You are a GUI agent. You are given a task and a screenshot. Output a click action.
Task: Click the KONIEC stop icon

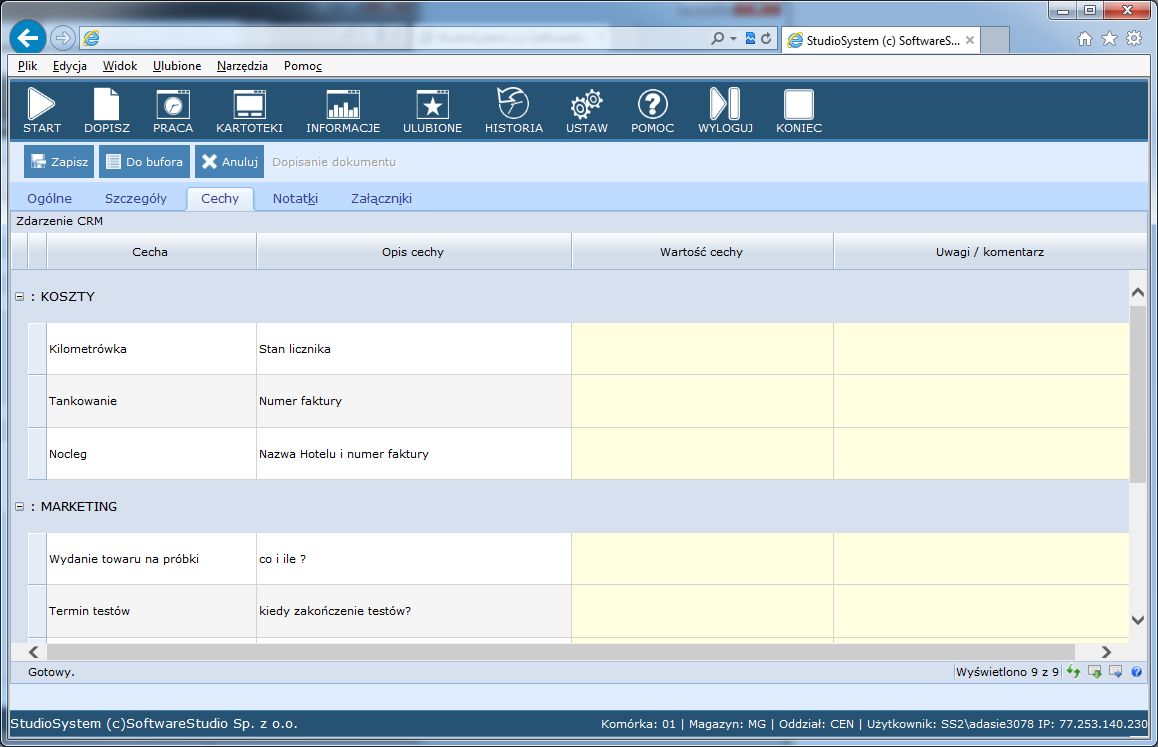click(798, 104)
